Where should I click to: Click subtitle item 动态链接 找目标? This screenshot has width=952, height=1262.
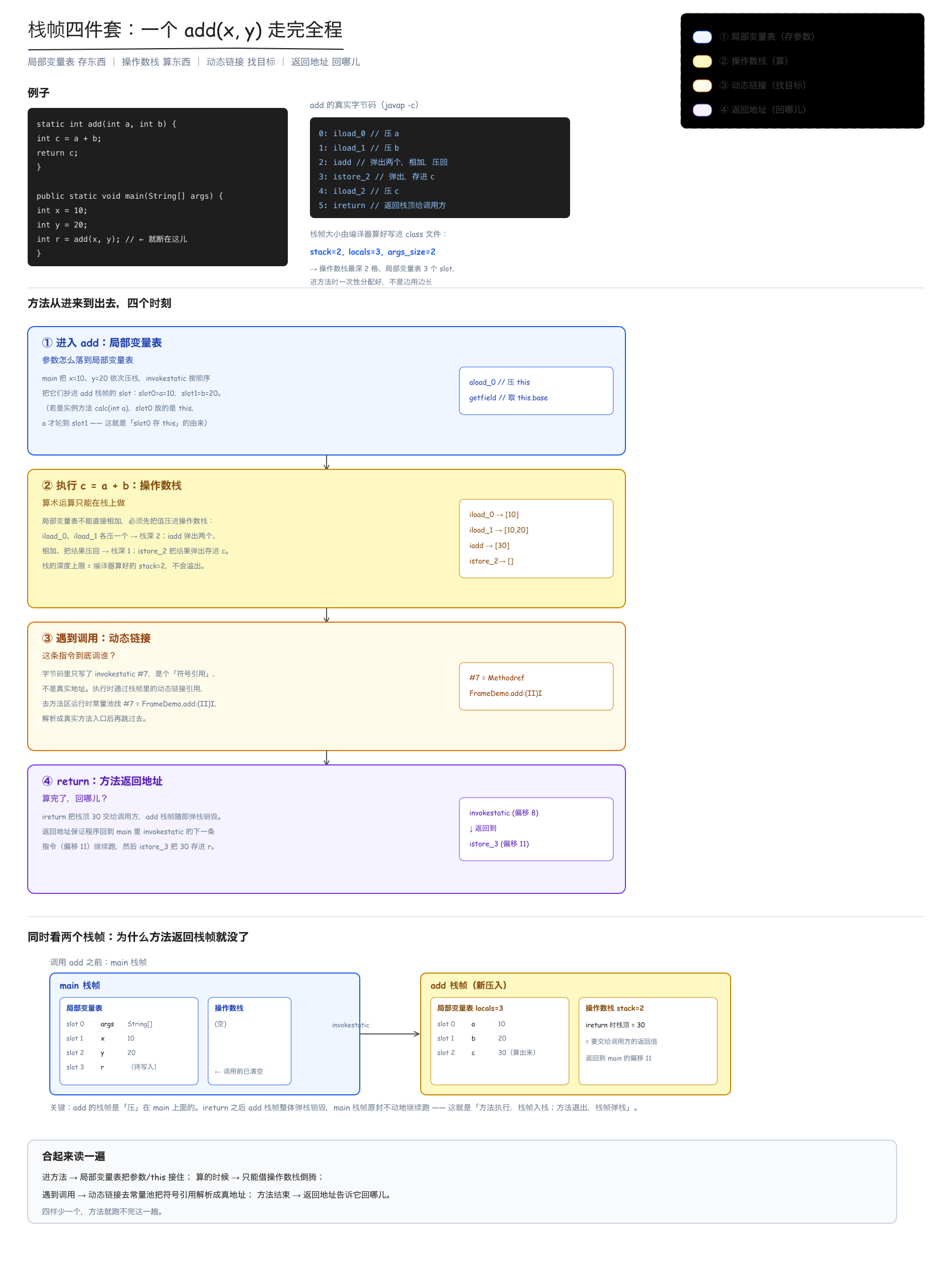(241, 62)
